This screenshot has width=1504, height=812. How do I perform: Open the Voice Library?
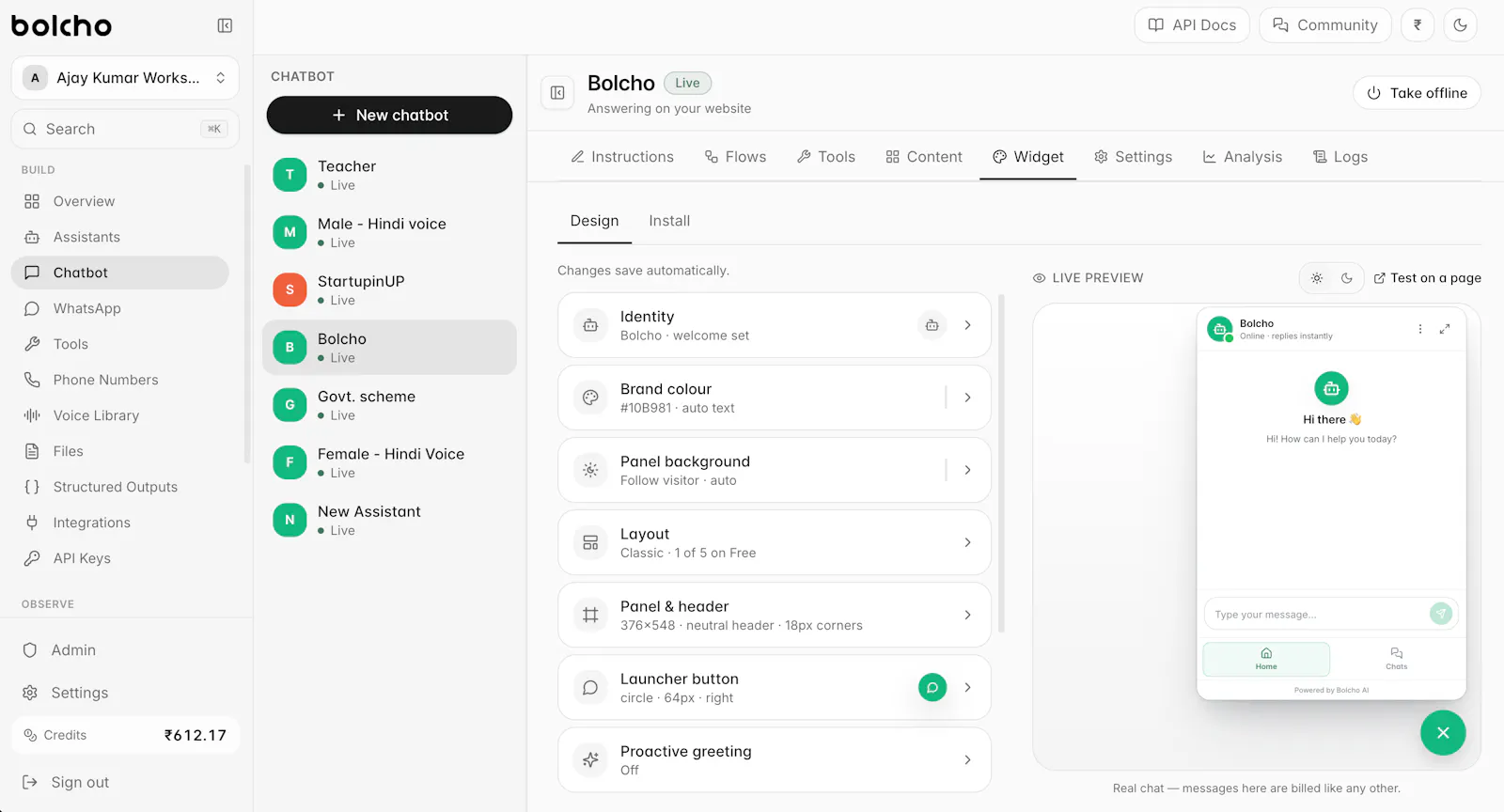(119, 415)
